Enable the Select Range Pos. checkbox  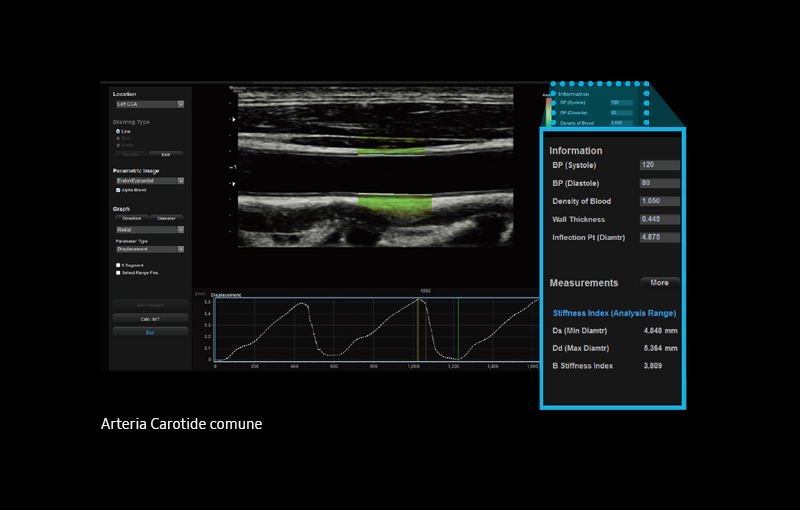(x=118, y=273)
